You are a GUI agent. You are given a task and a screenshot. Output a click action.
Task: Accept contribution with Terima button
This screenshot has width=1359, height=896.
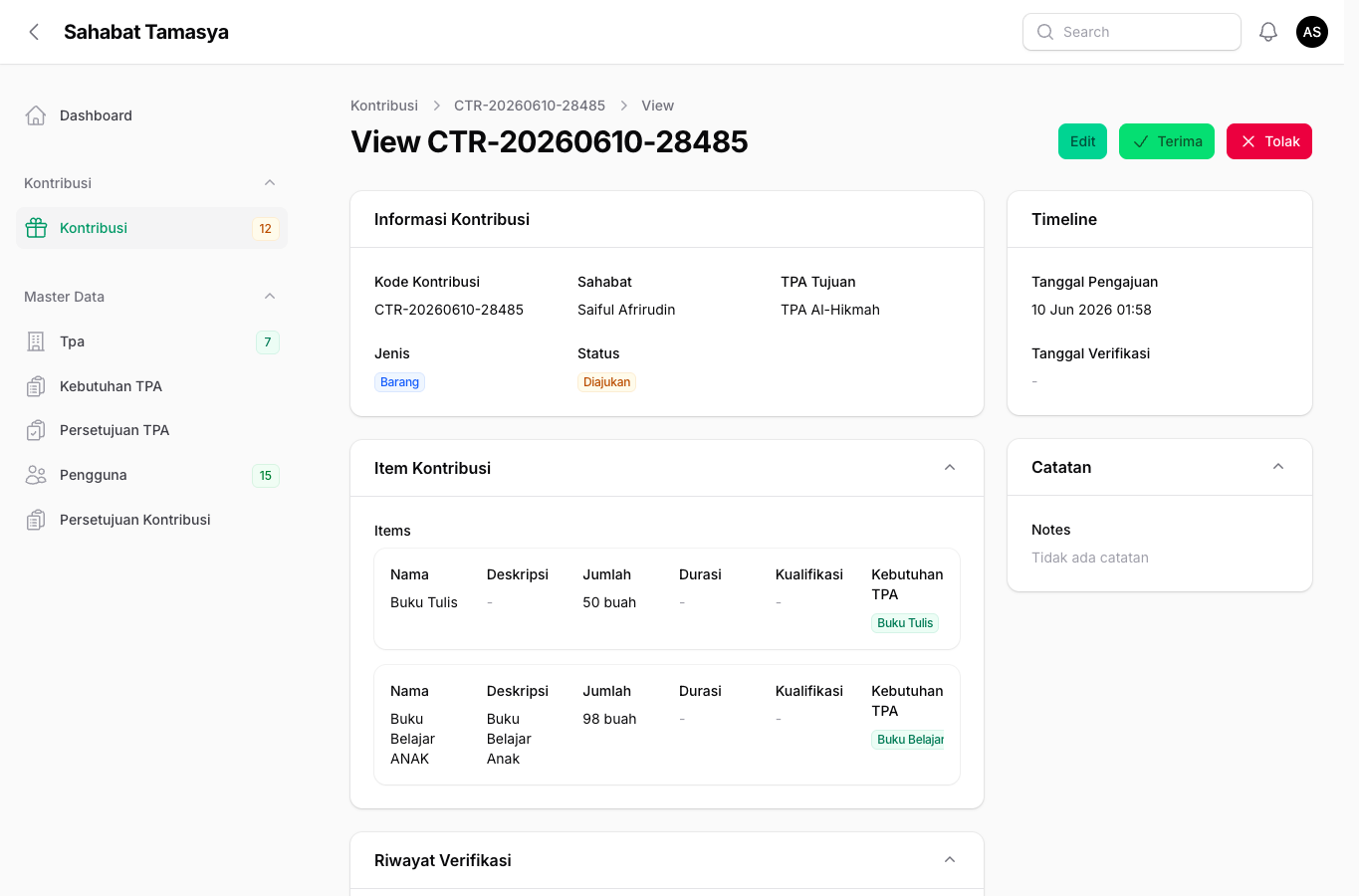coord(1167,141)
